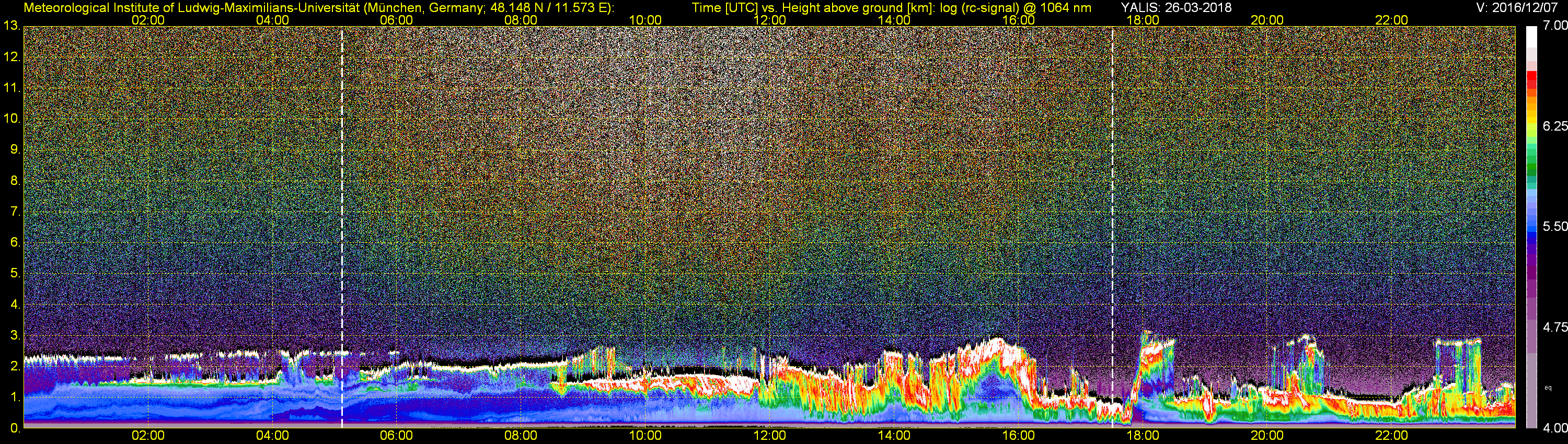
Task: Select 02:00 on the bottom time axis
Action: click(148, 436)
